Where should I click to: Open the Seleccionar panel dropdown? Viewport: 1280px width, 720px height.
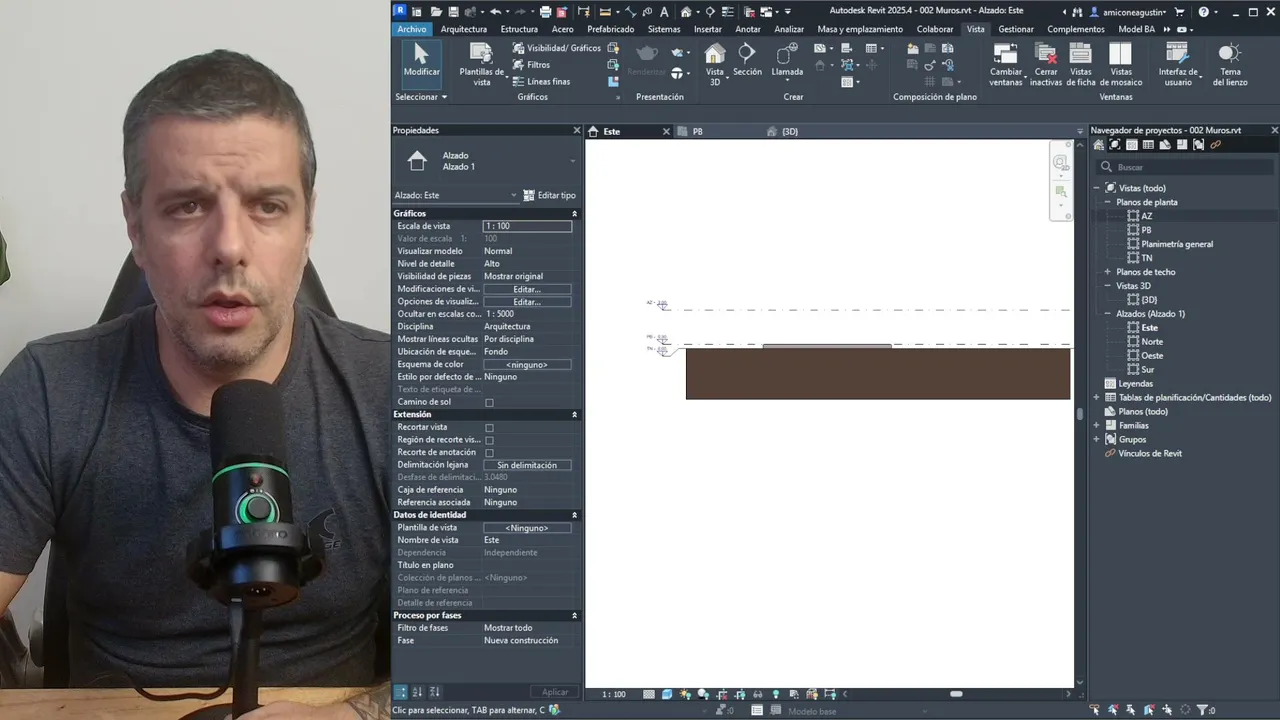(x=421, y=97)
